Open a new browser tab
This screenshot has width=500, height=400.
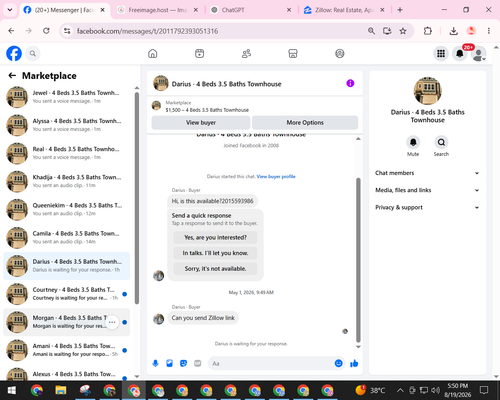click(400, 10)
